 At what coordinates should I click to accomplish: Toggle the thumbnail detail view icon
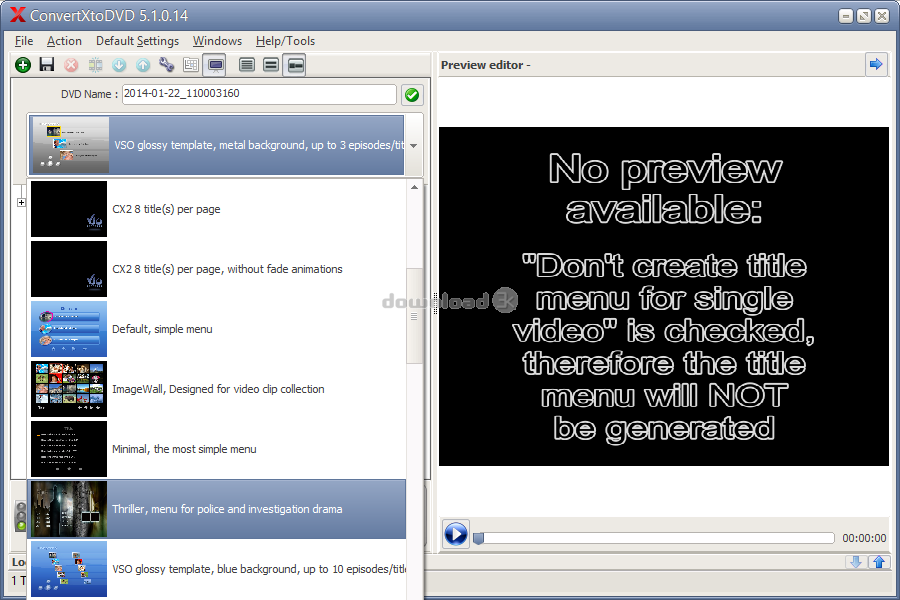295,65
